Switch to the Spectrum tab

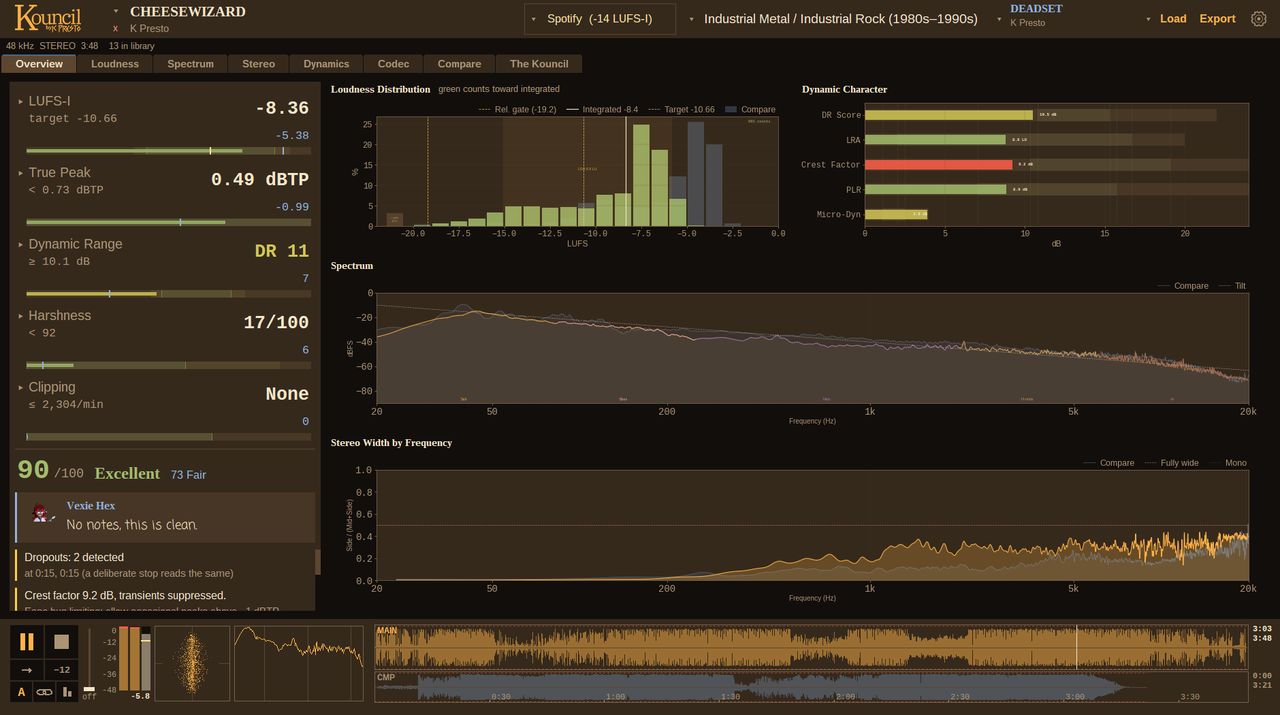(x=191, y=64)
